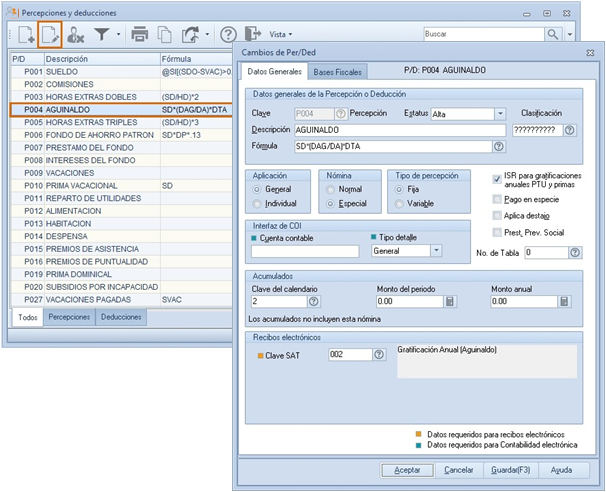Click the exit door toolbar icon

coord(253,34)
